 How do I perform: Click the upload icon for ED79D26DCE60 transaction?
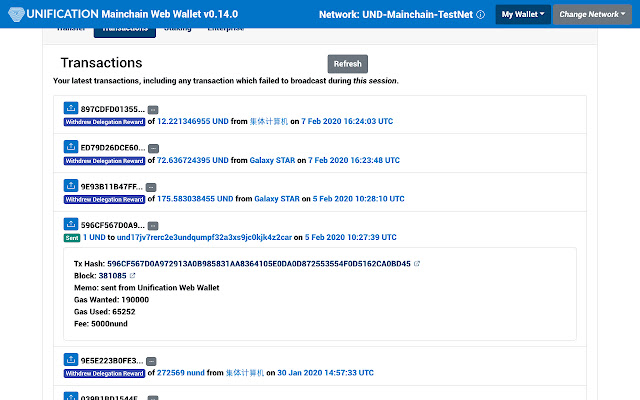71,147
